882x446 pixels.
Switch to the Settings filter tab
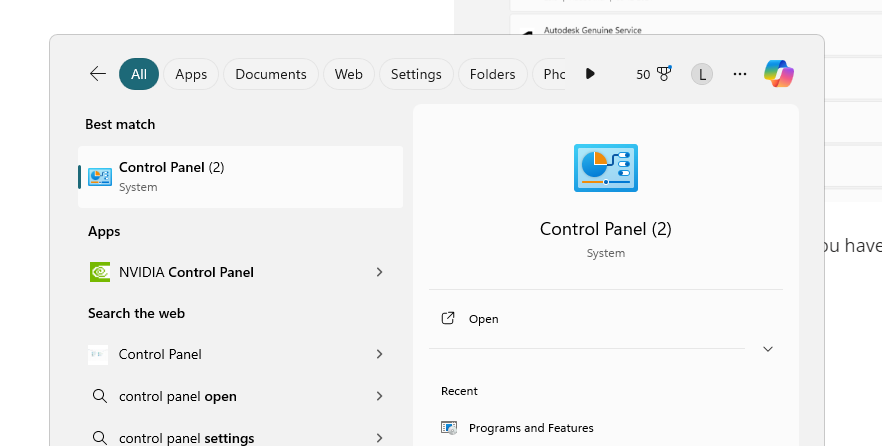tap(416, 74)
